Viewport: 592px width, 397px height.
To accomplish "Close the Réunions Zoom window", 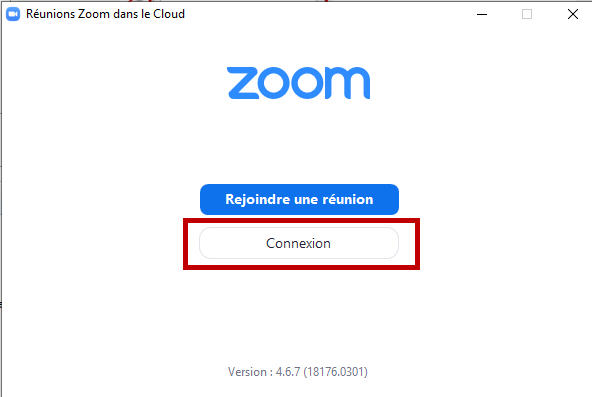I will pyautogui.click(x=573, y=14).
